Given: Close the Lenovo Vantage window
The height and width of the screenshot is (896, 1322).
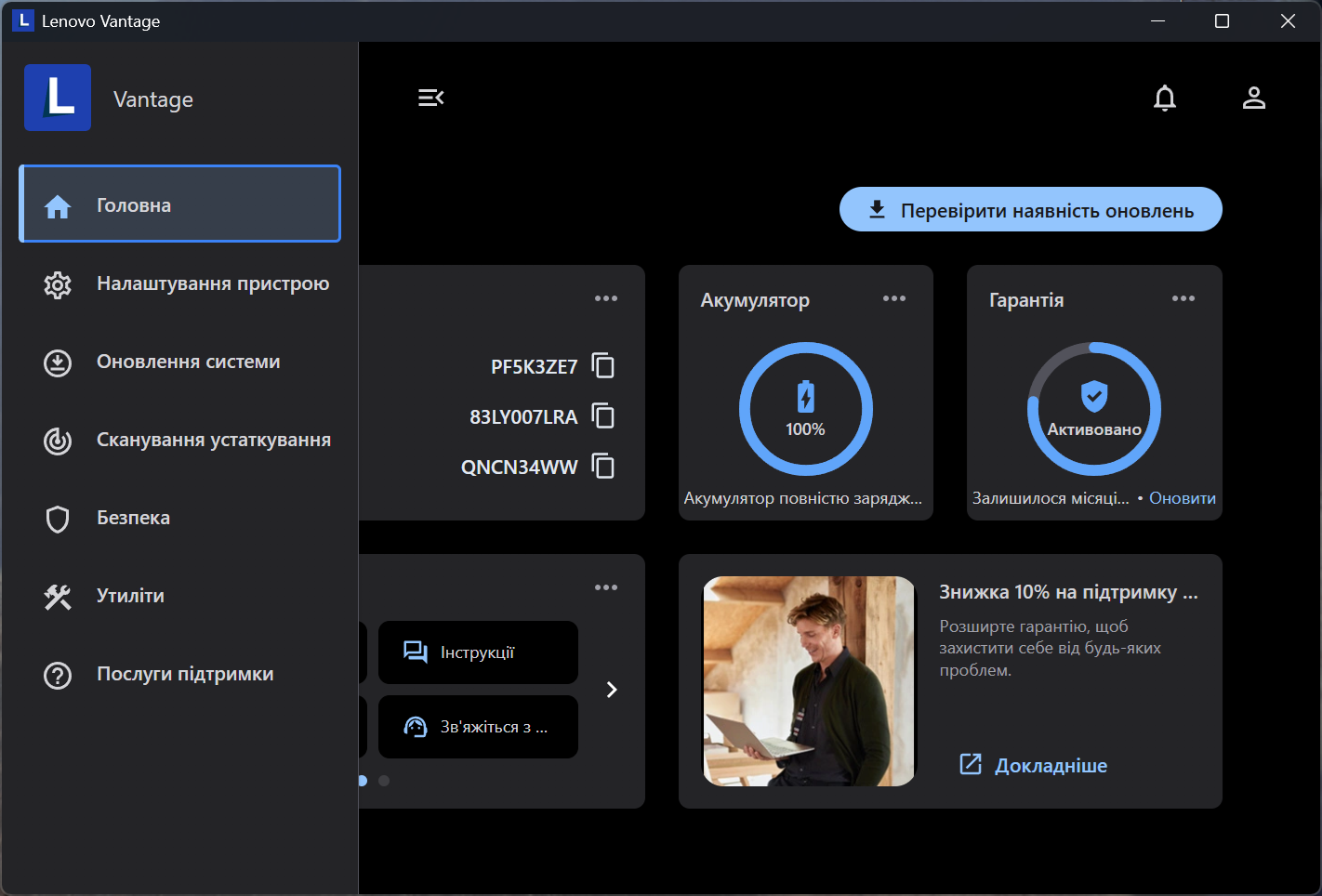Looking at the screenshot, I should click(x=1288, y=20).
